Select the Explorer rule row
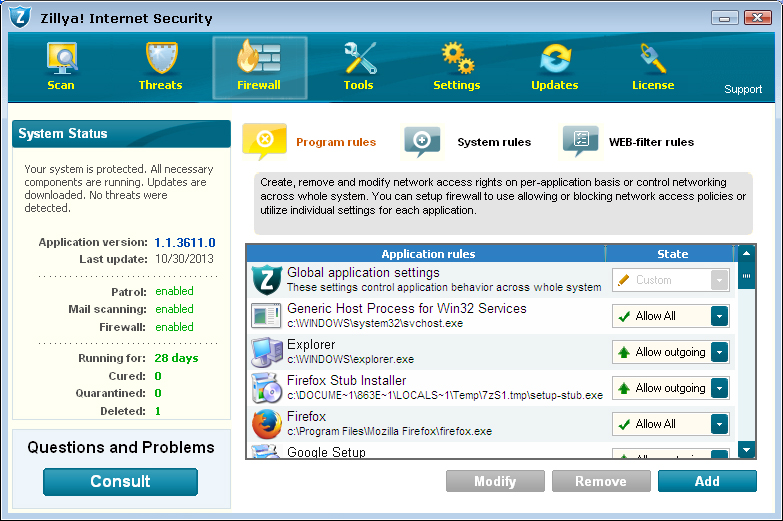This screenshot has width=783, height=521. (491, 352)
